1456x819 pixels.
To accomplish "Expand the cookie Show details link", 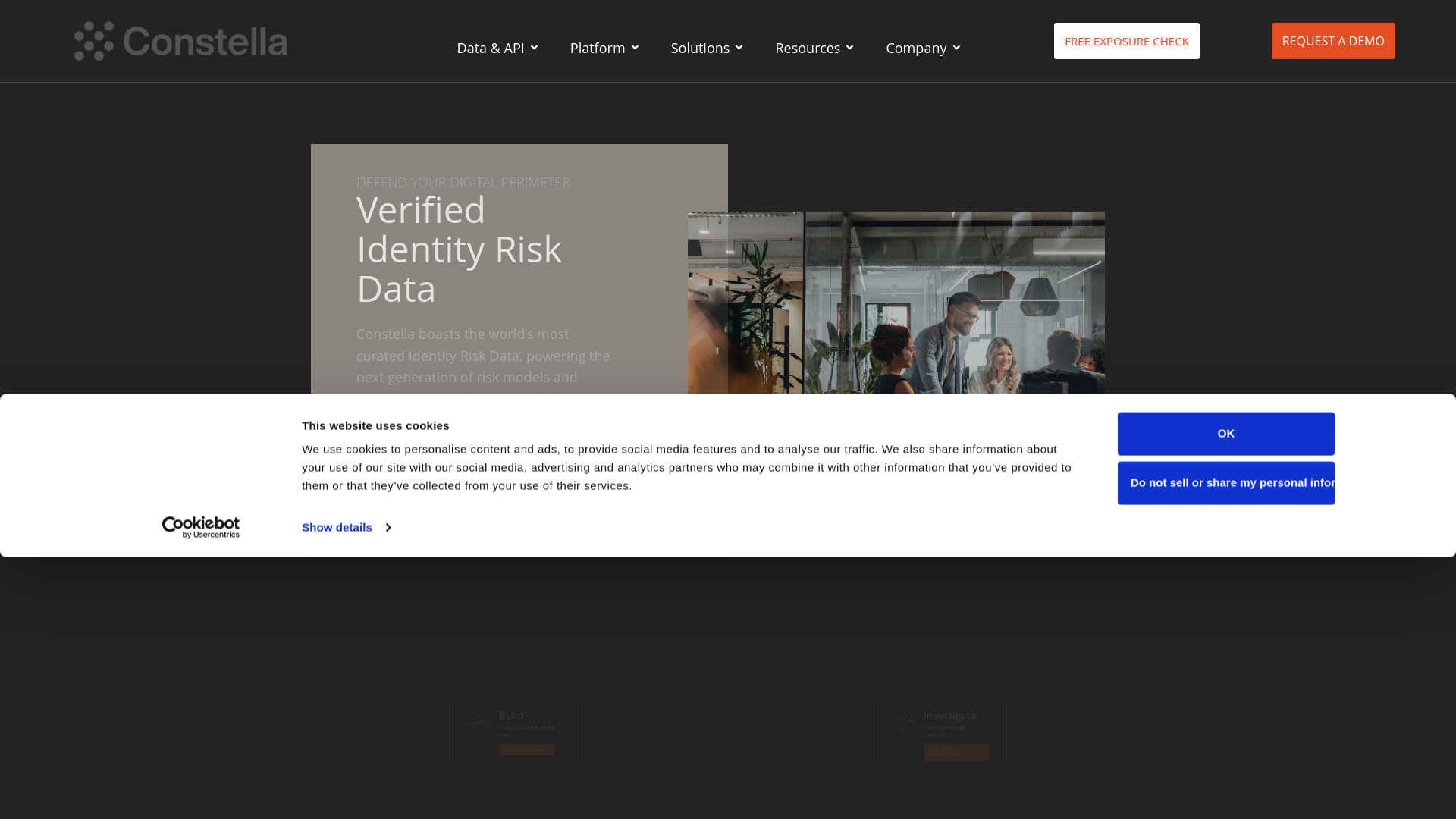I will pyautogui.click(x=347, y=528).
